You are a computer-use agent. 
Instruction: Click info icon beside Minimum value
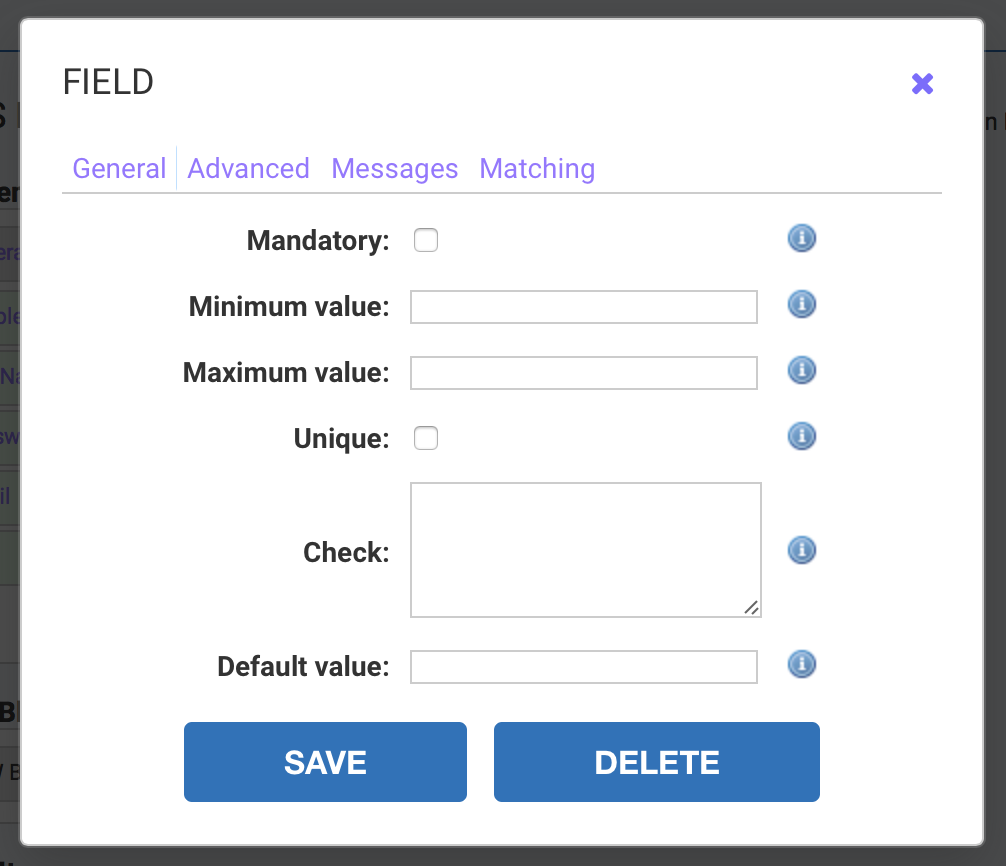pos(802,304)
